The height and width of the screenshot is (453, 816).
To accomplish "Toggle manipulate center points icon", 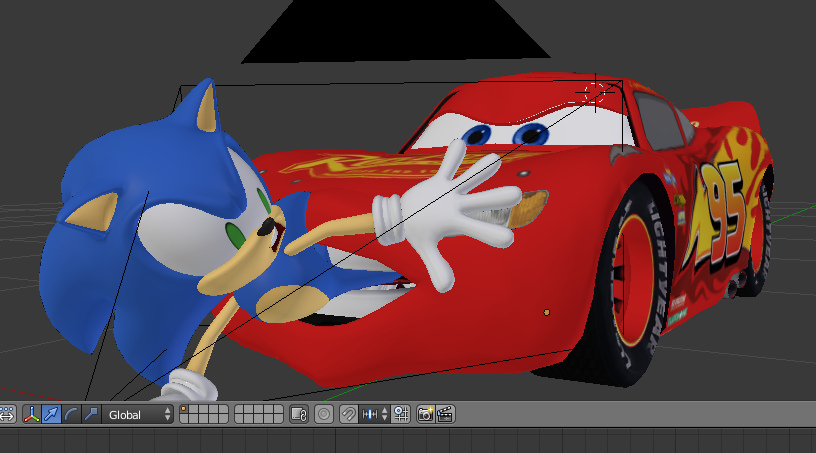I will (6, 414).
